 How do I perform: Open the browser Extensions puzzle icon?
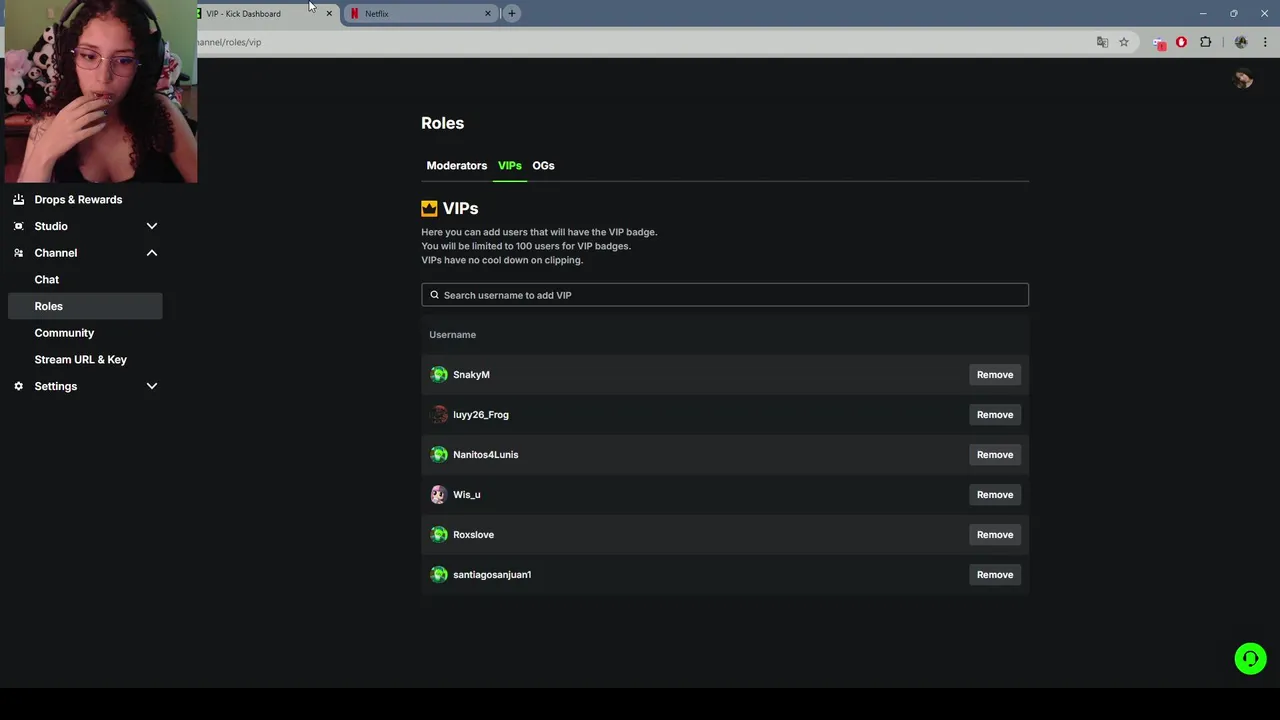(x=1205, y=42)
